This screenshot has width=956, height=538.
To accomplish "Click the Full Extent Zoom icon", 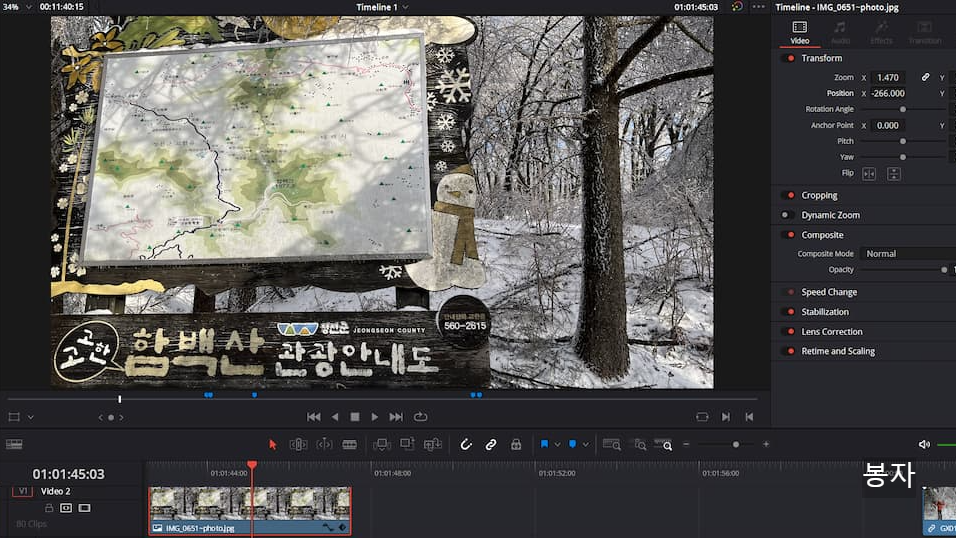I will point(612,445).
